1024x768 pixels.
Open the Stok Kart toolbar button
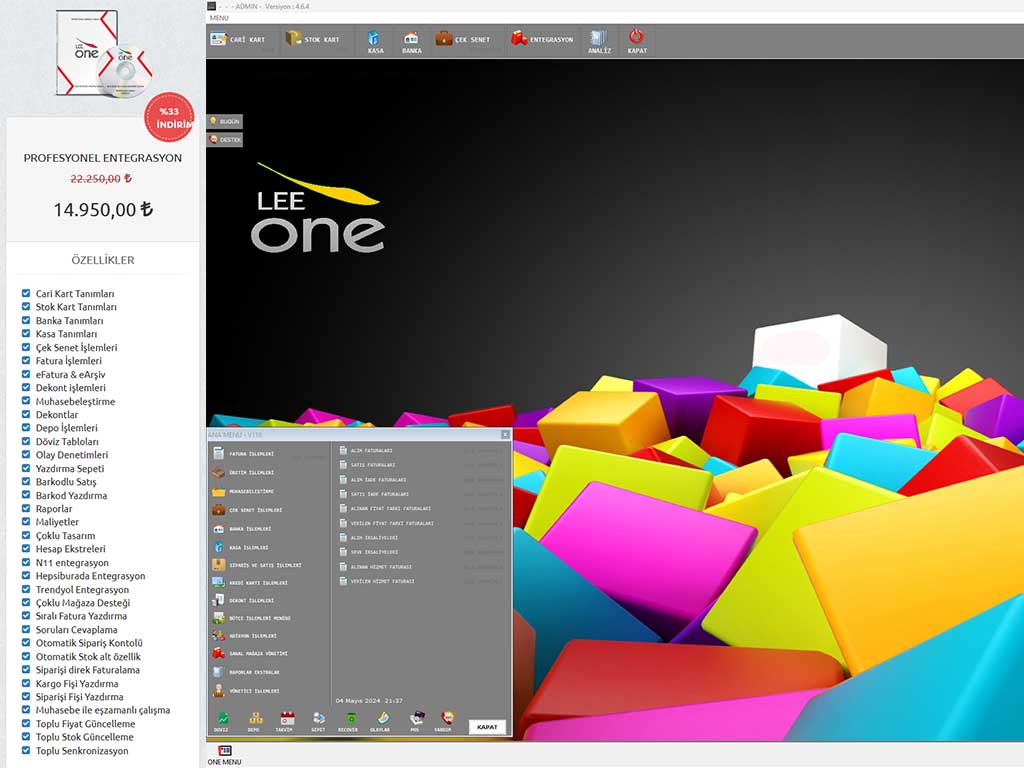tap(312, 40)
